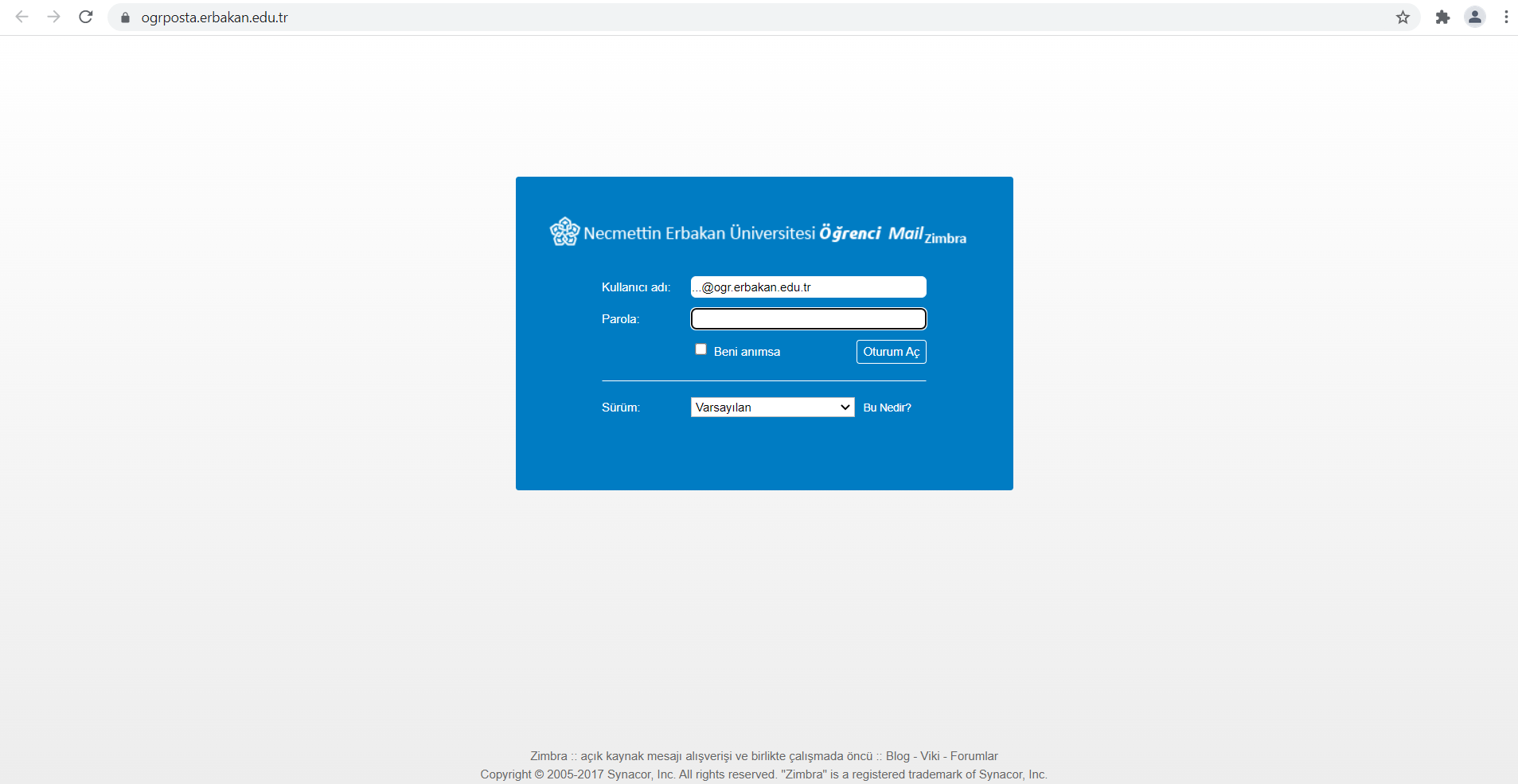Open the Sürüm Varsayılan dropdown
This screenshot has height=784, width=1518.
[x=772, y=408]
